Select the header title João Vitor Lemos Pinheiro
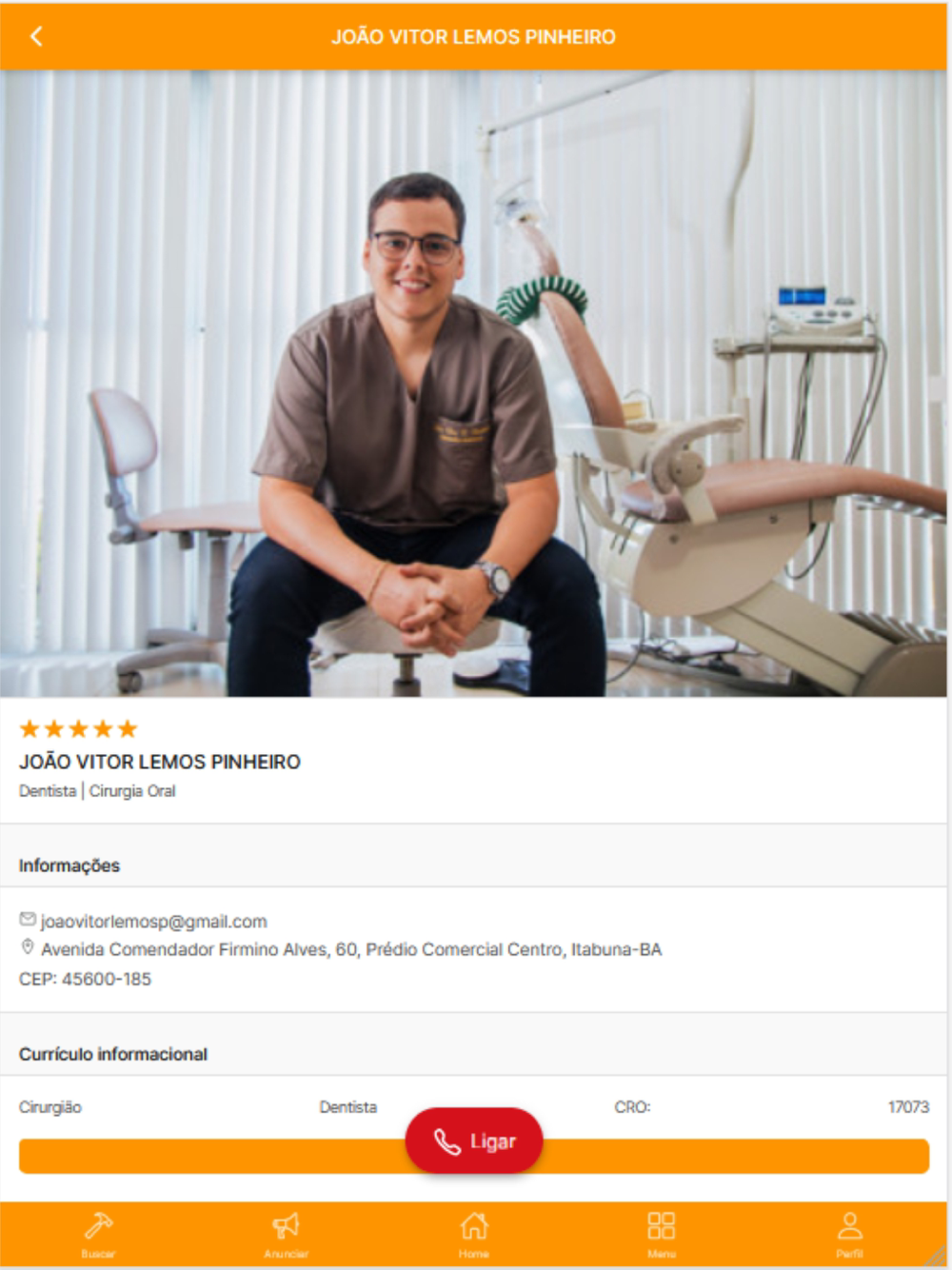952x1270 pixels. coord(473,37)
